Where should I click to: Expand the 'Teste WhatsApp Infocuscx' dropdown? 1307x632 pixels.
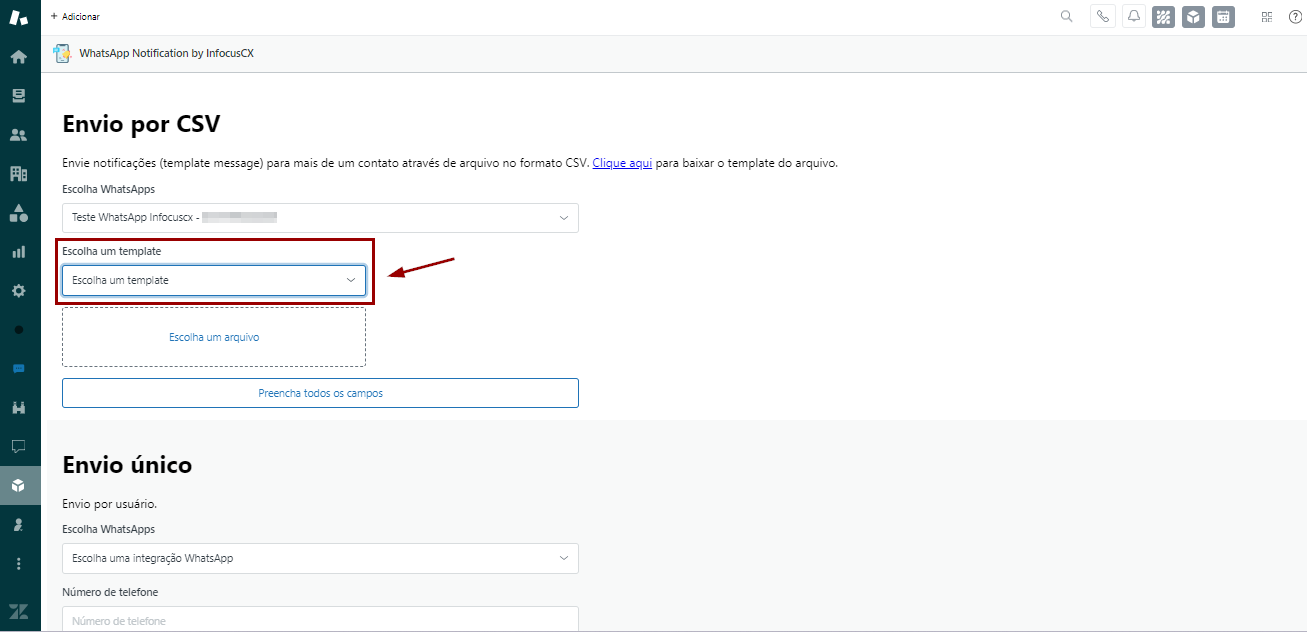point(320,218)
